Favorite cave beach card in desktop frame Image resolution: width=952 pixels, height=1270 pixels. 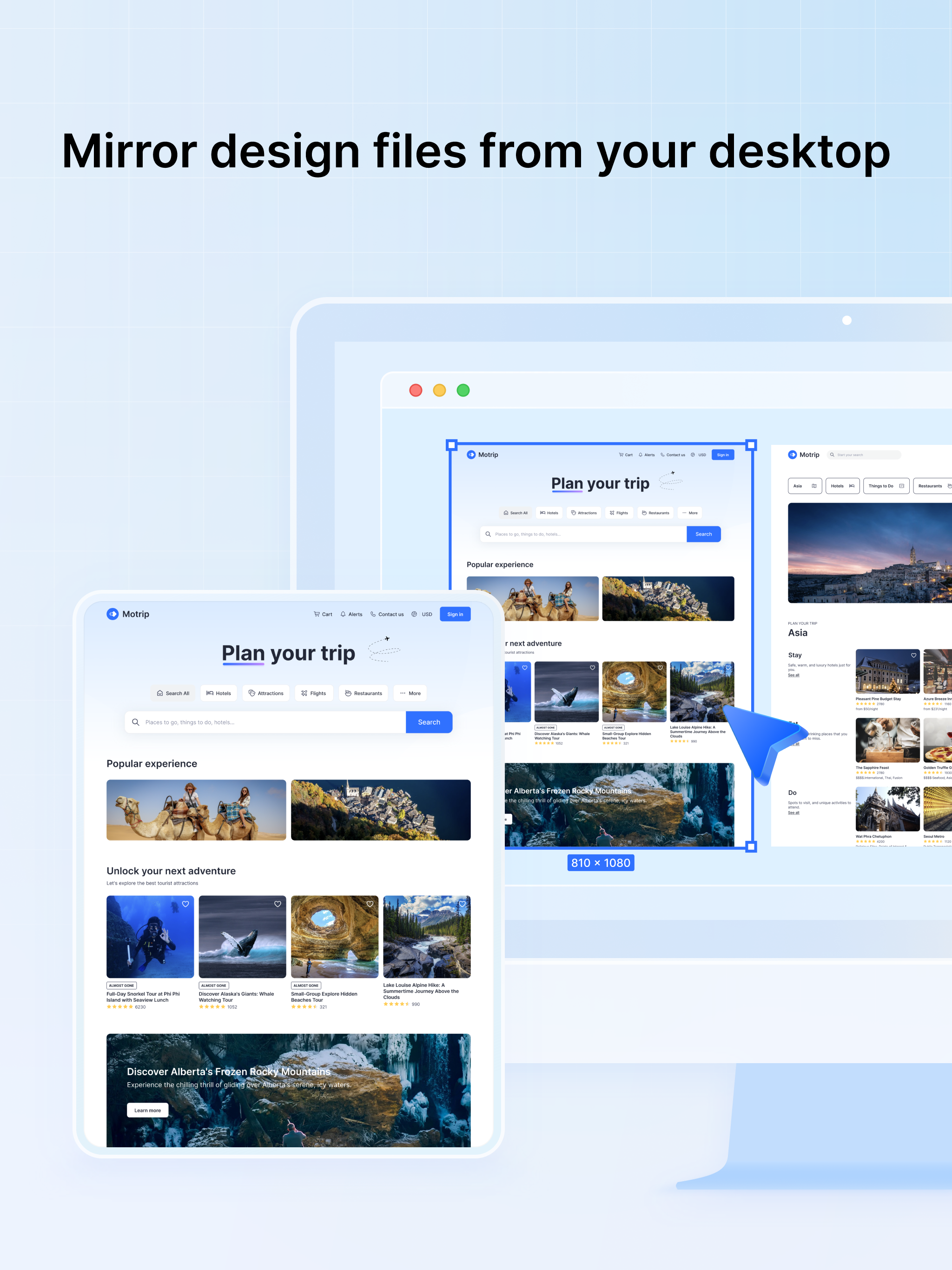click(661, 668)
